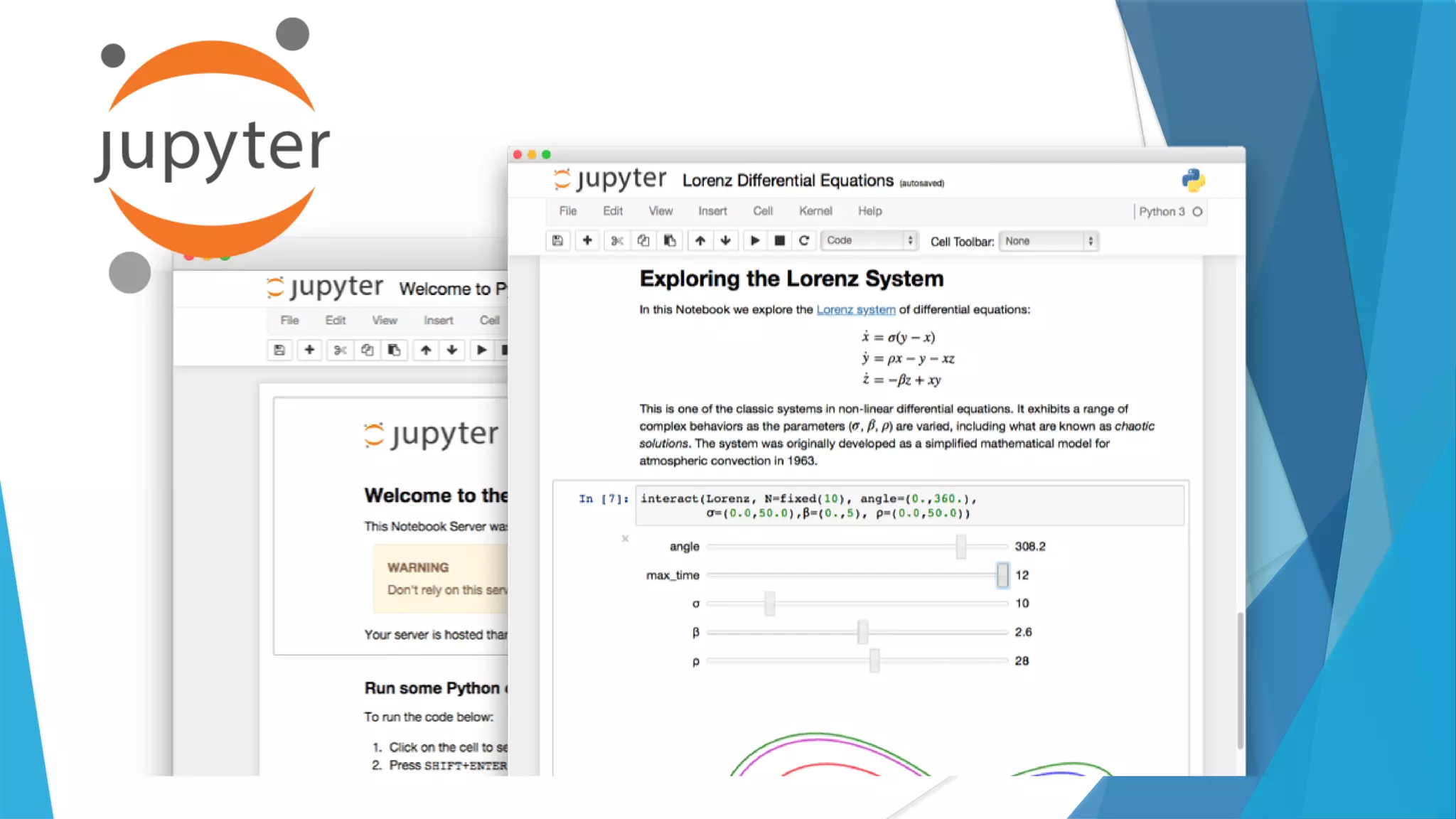The width and height of the screenshot is (1456, 819).
Task: Expand the Cell Toolbar None dropdown
Action: point(1049,241)
